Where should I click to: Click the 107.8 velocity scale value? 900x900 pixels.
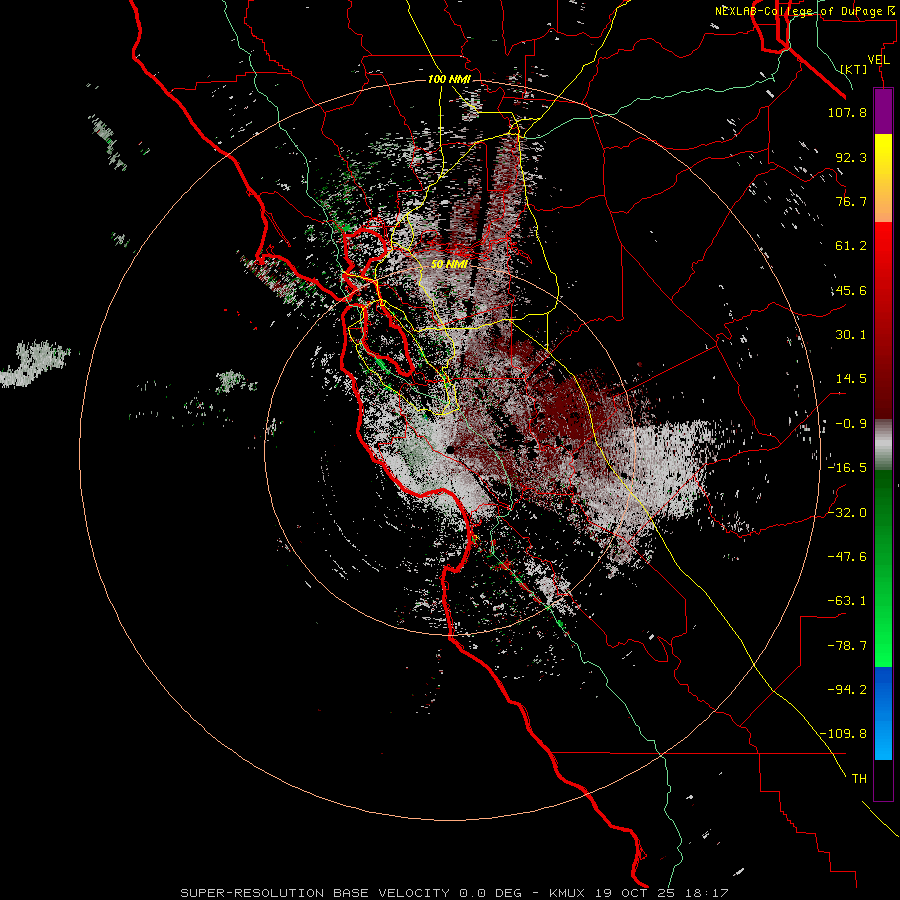[847, 112]
